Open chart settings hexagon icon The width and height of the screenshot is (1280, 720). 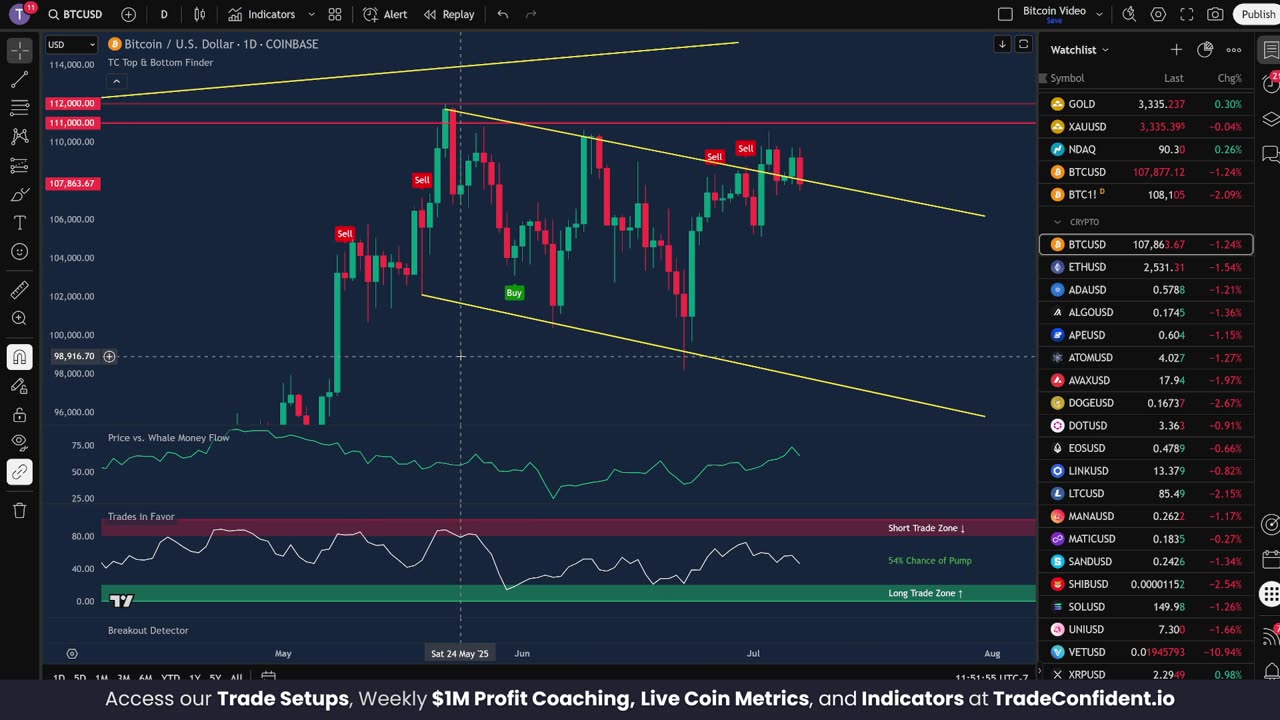coord(1158,14)
